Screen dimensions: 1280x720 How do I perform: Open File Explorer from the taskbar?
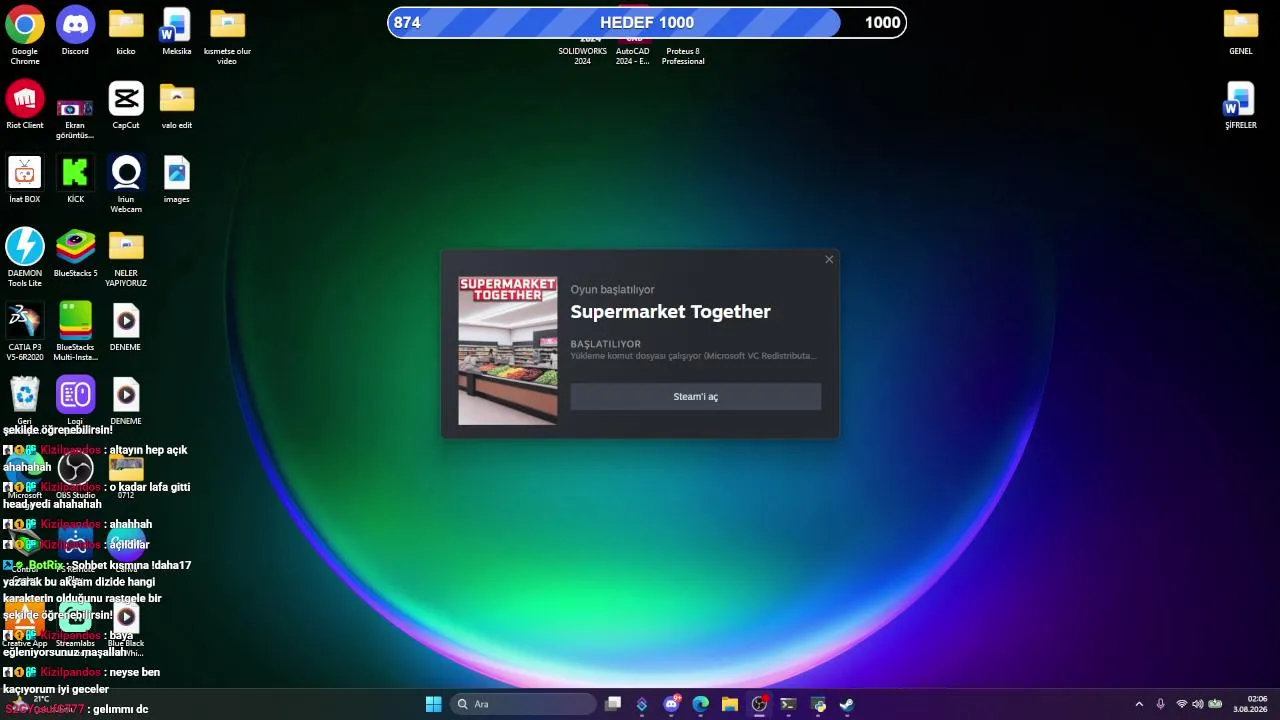pos(730,704)
